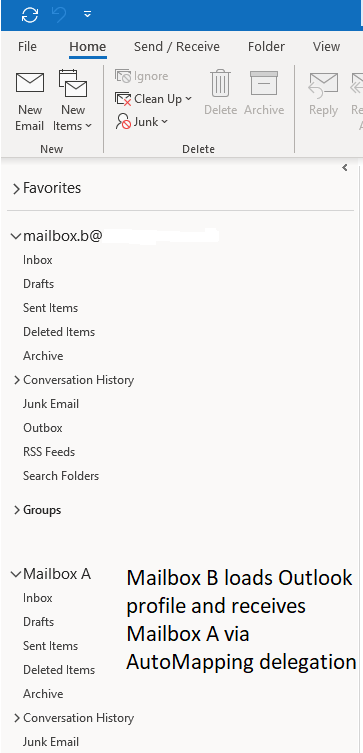Open the New Items dropdown
Screen dimensions: 363x753
[x=73, y=101]
